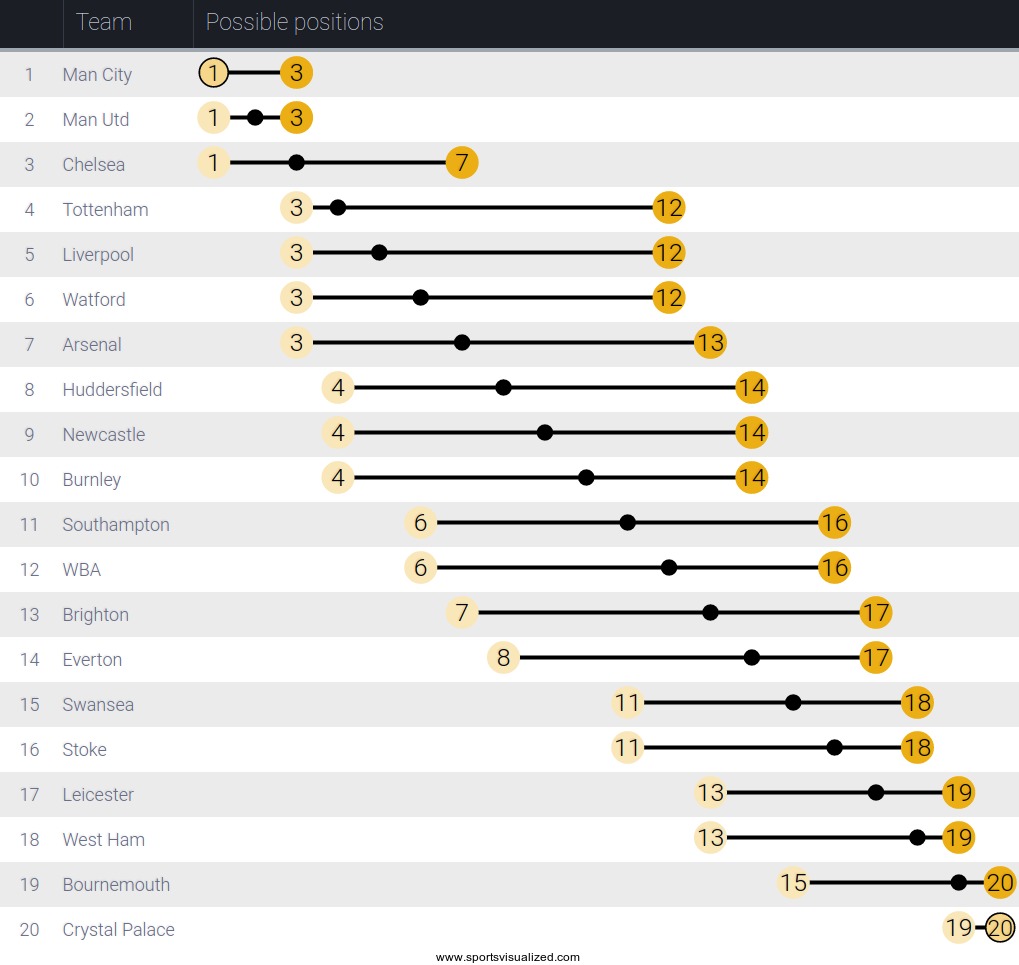Click Burnley's black current position dot
This screenshot has width=1019, height=965.
pos(586,478)
